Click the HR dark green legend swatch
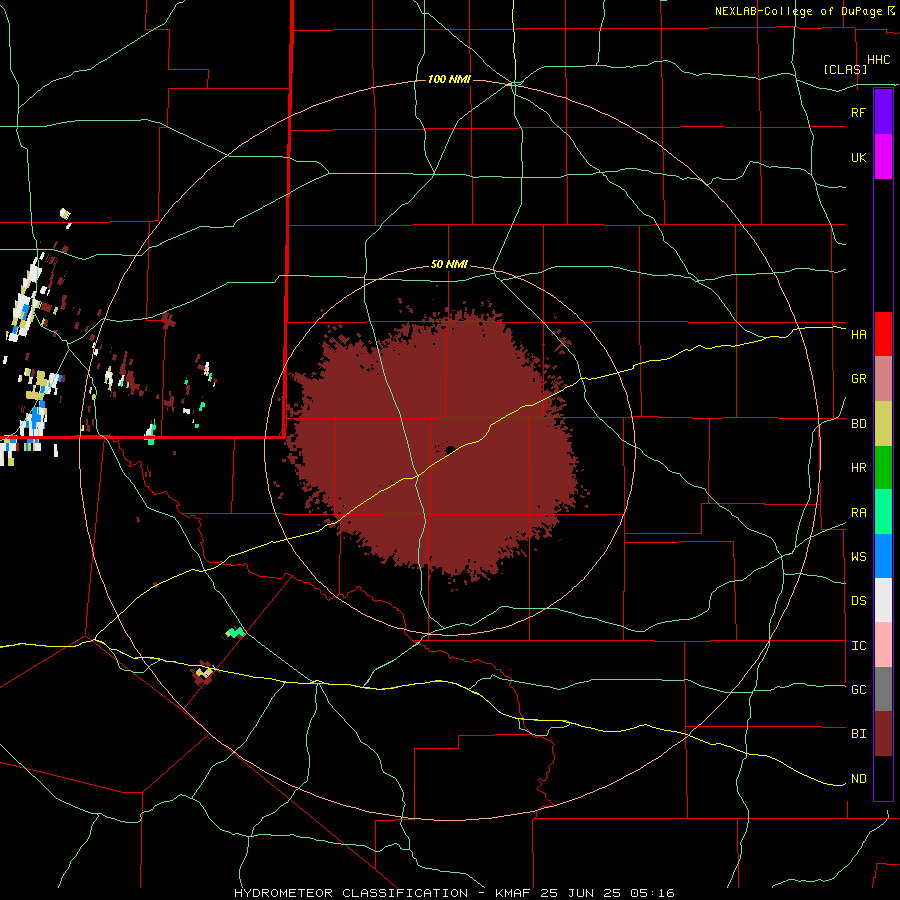Screen dimensions: 900x900 point(883,468)
